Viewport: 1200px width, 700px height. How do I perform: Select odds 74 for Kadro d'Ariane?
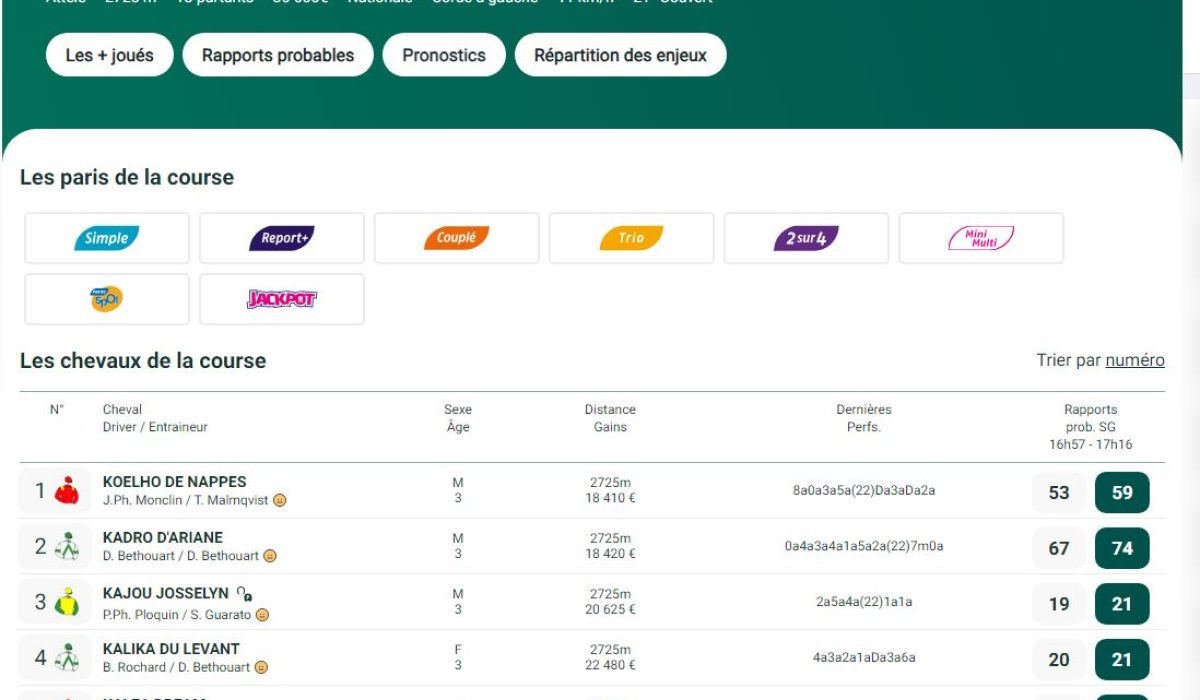(x=1122, y=548)
